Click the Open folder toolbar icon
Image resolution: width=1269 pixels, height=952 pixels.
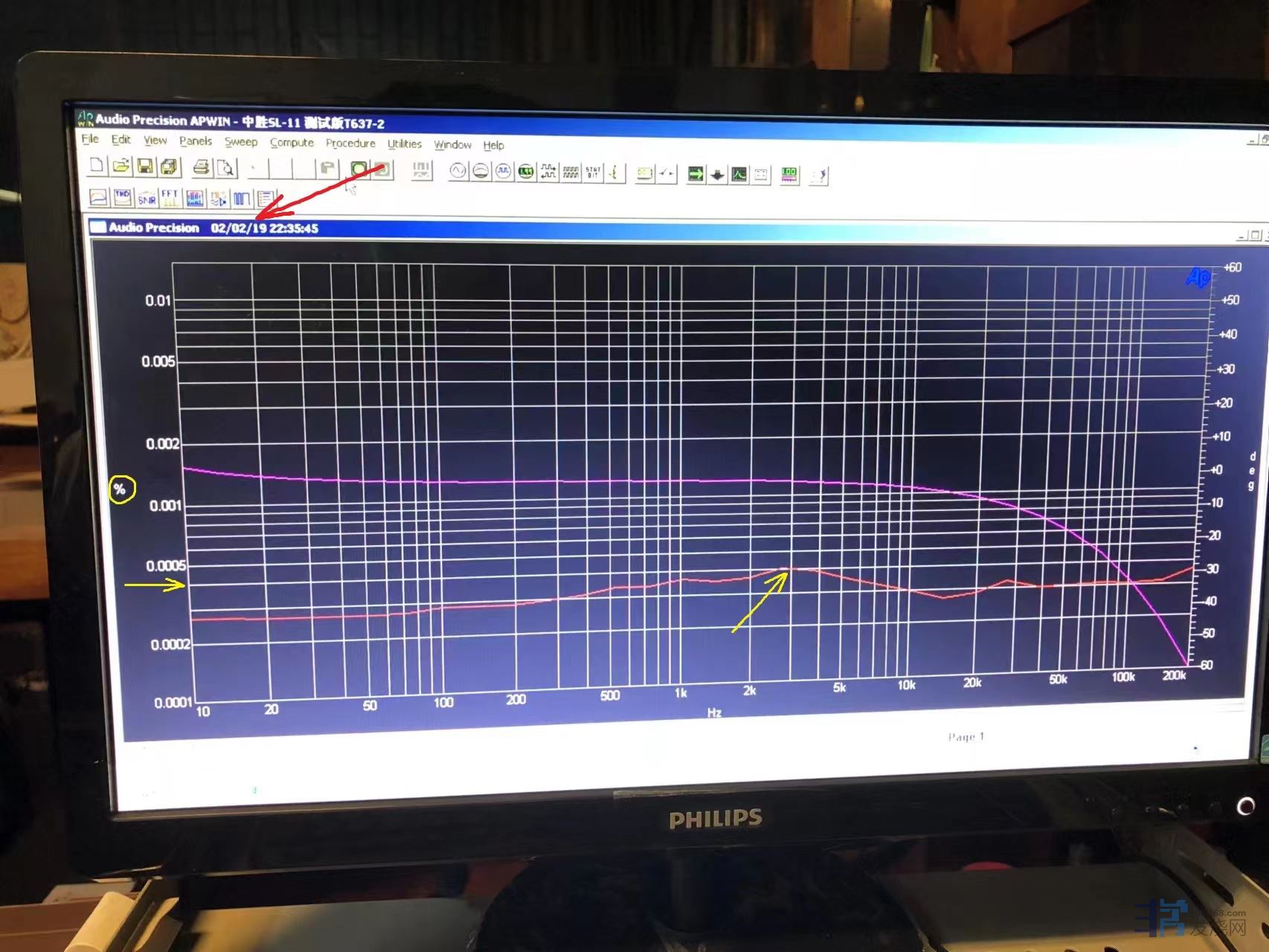click(x=121, y=166)
